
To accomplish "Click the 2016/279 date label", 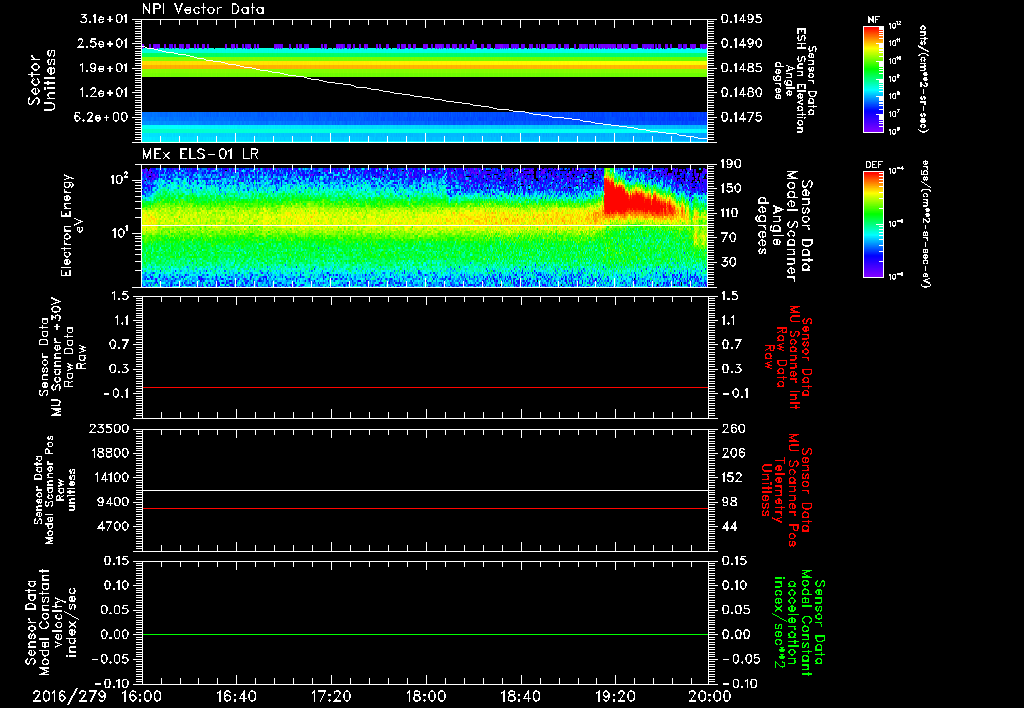I will [68, 695].
